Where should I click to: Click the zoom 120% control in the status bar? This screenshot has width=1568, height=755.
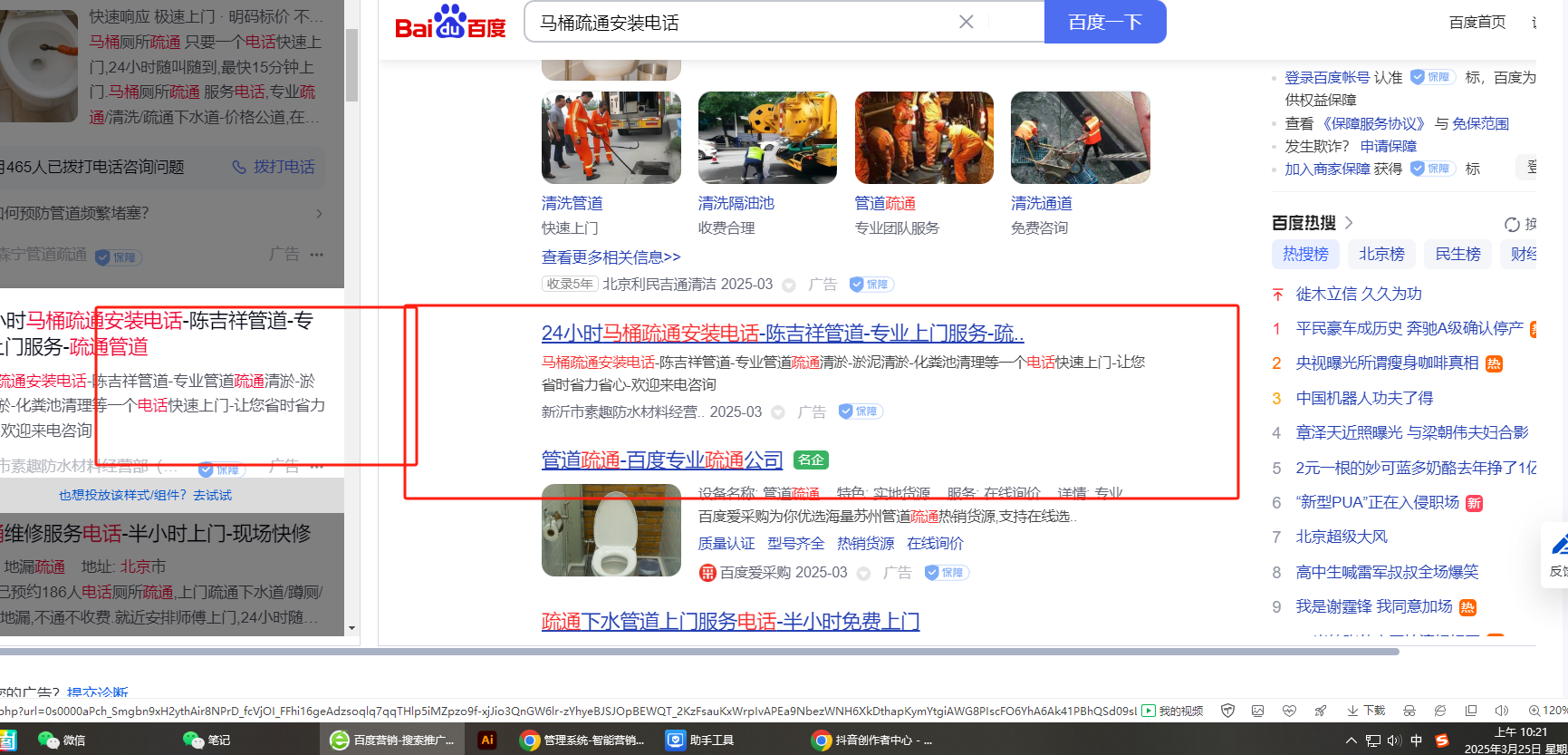click(x=1547, y=711)
